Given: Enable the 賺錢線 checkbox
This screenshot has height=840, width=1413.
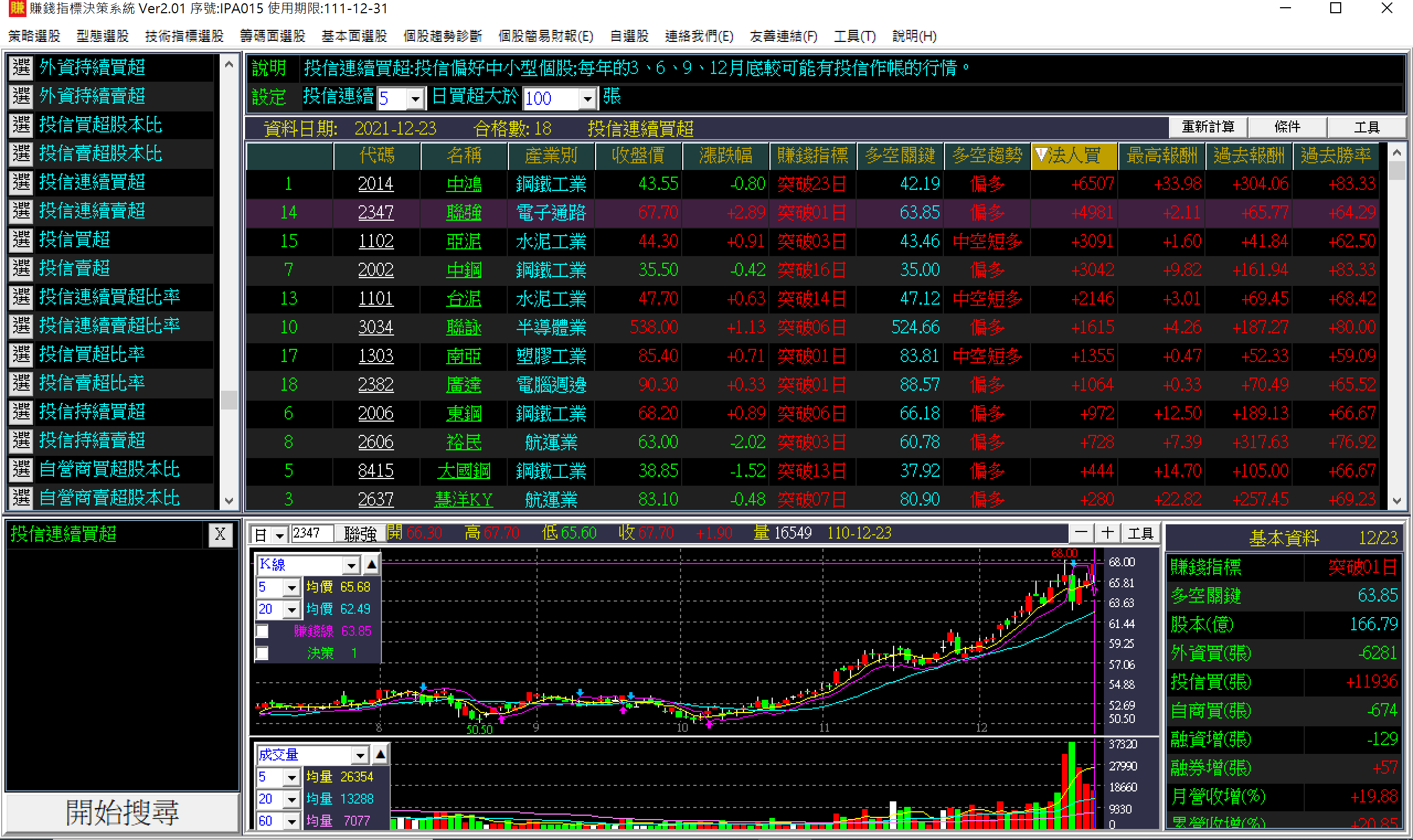Looking at the screenshot, I should (x=262, y=631).
